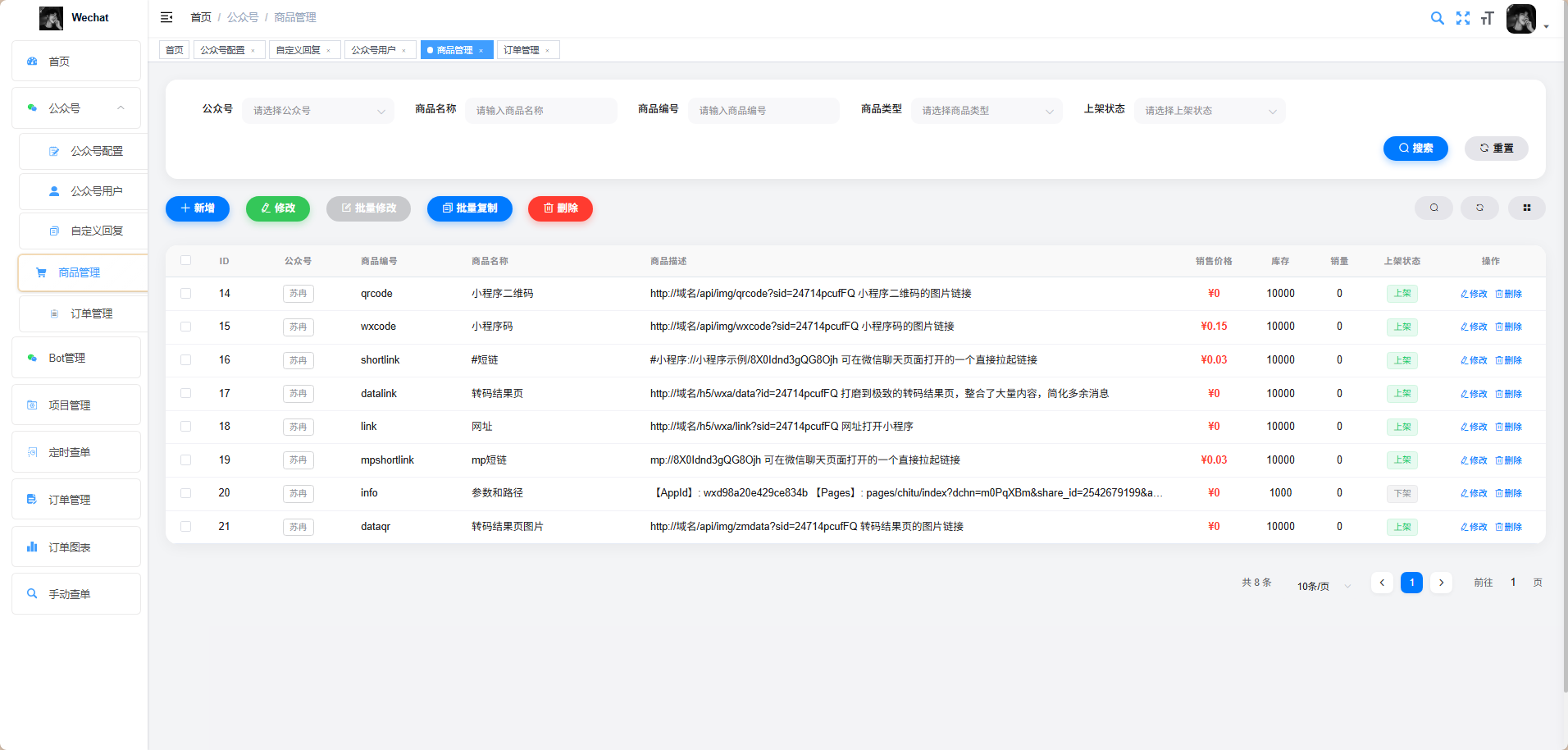The image size is (1568, 750).
Task: Open the 商品类型 selection dropdown
Action: click(x=986, y=110)
